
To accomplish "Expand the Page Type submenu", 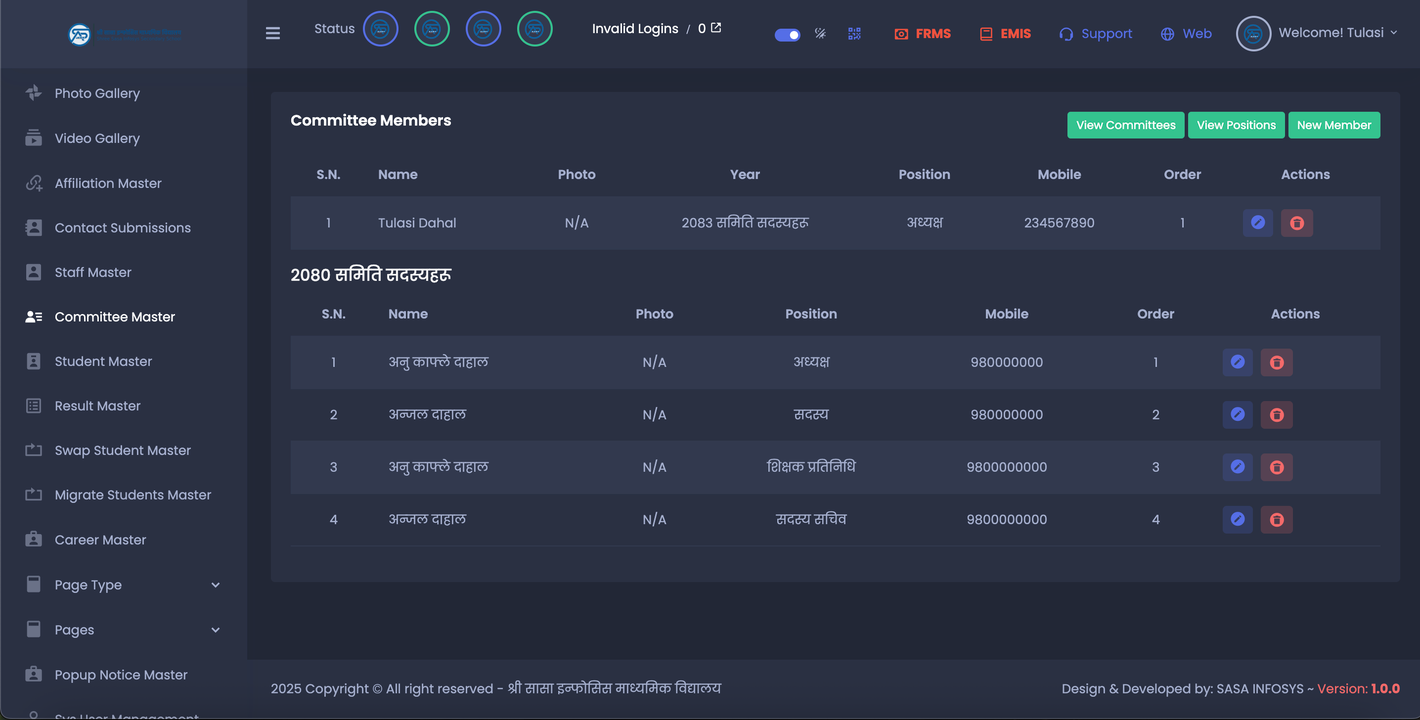I will pos(215,585).
